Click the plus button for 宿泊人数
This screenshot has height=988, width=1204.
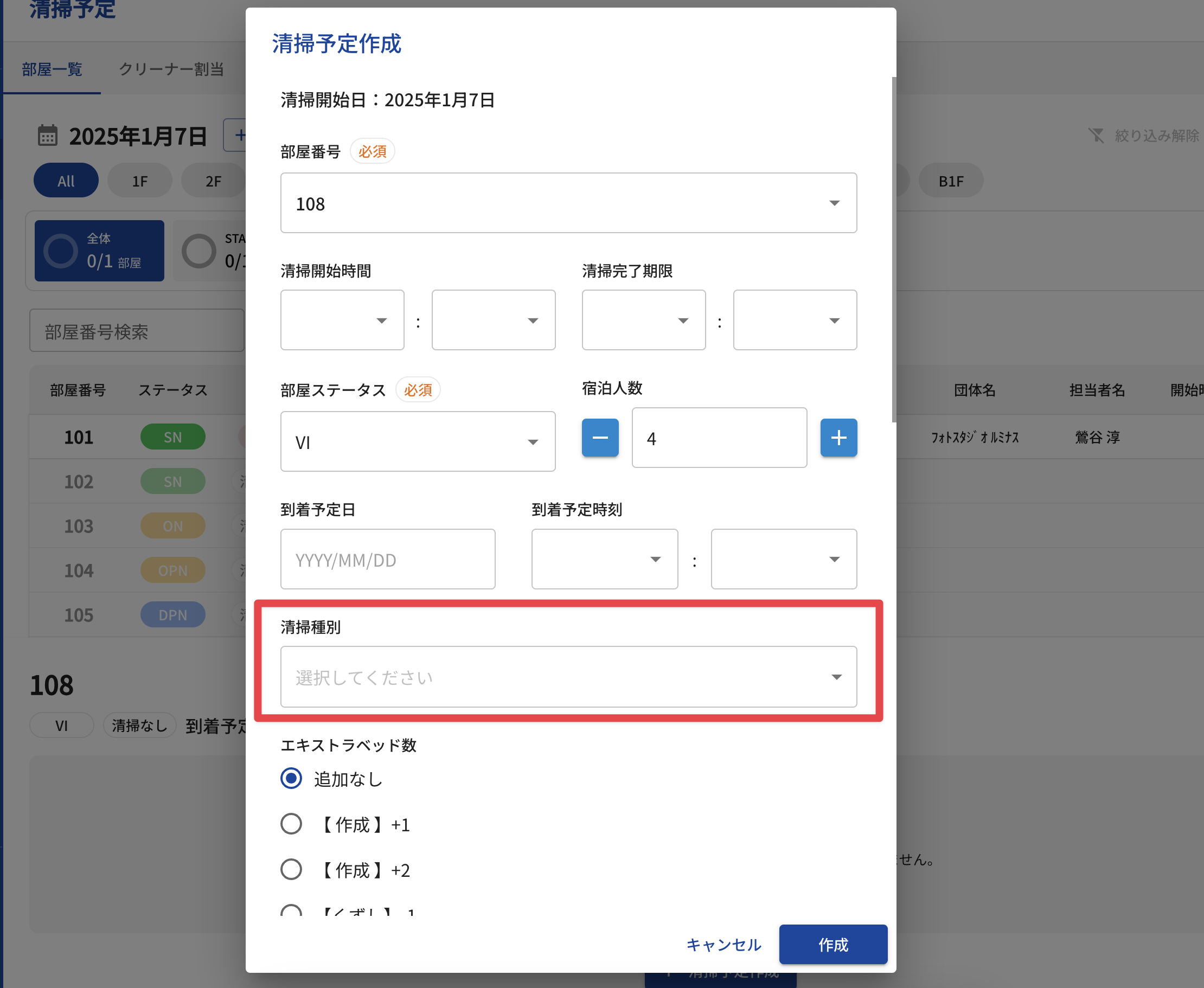coord(838,438)
